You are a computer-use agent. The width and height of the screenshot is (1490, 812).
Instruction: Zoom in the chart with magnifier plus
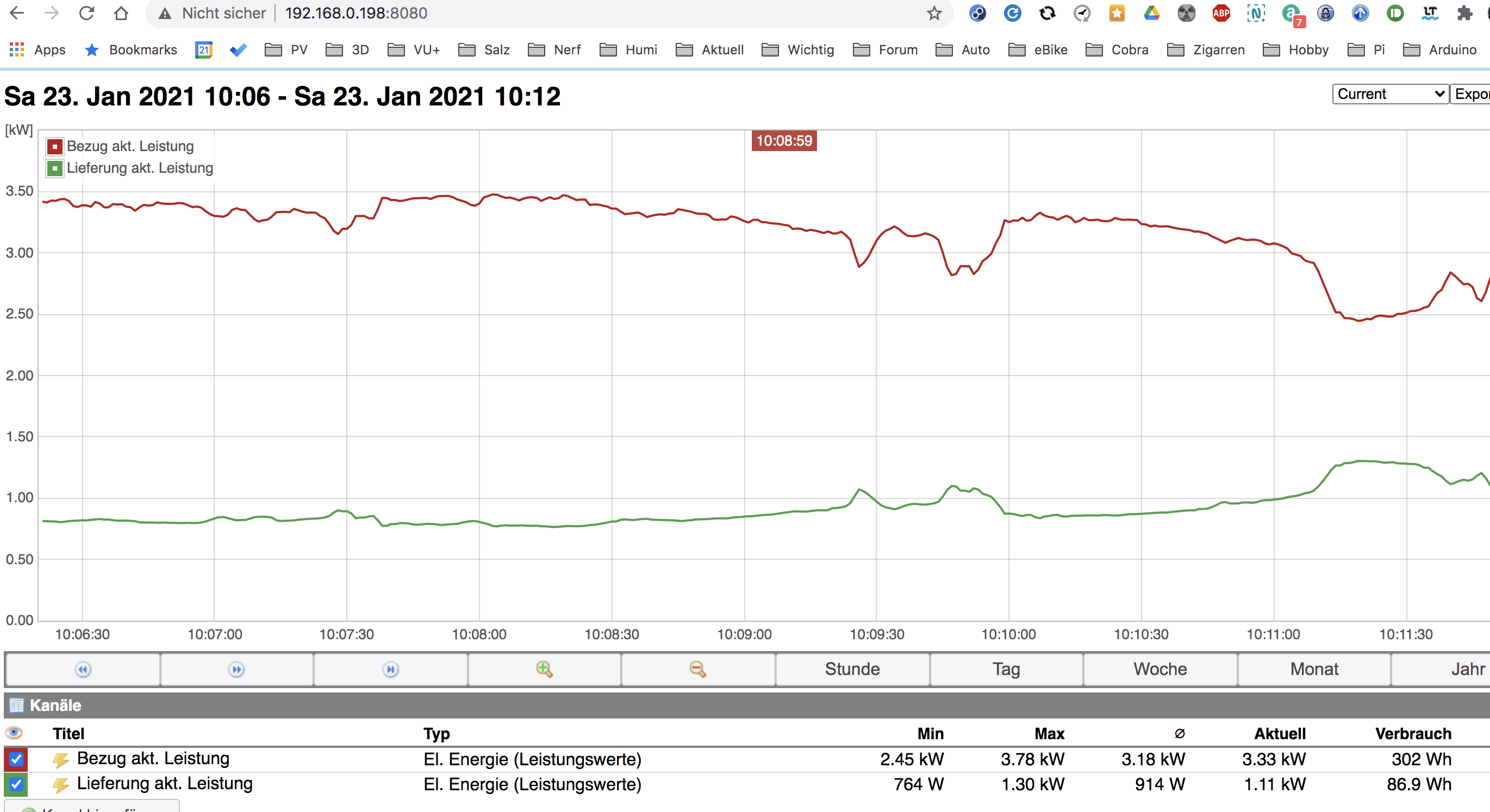544,669
